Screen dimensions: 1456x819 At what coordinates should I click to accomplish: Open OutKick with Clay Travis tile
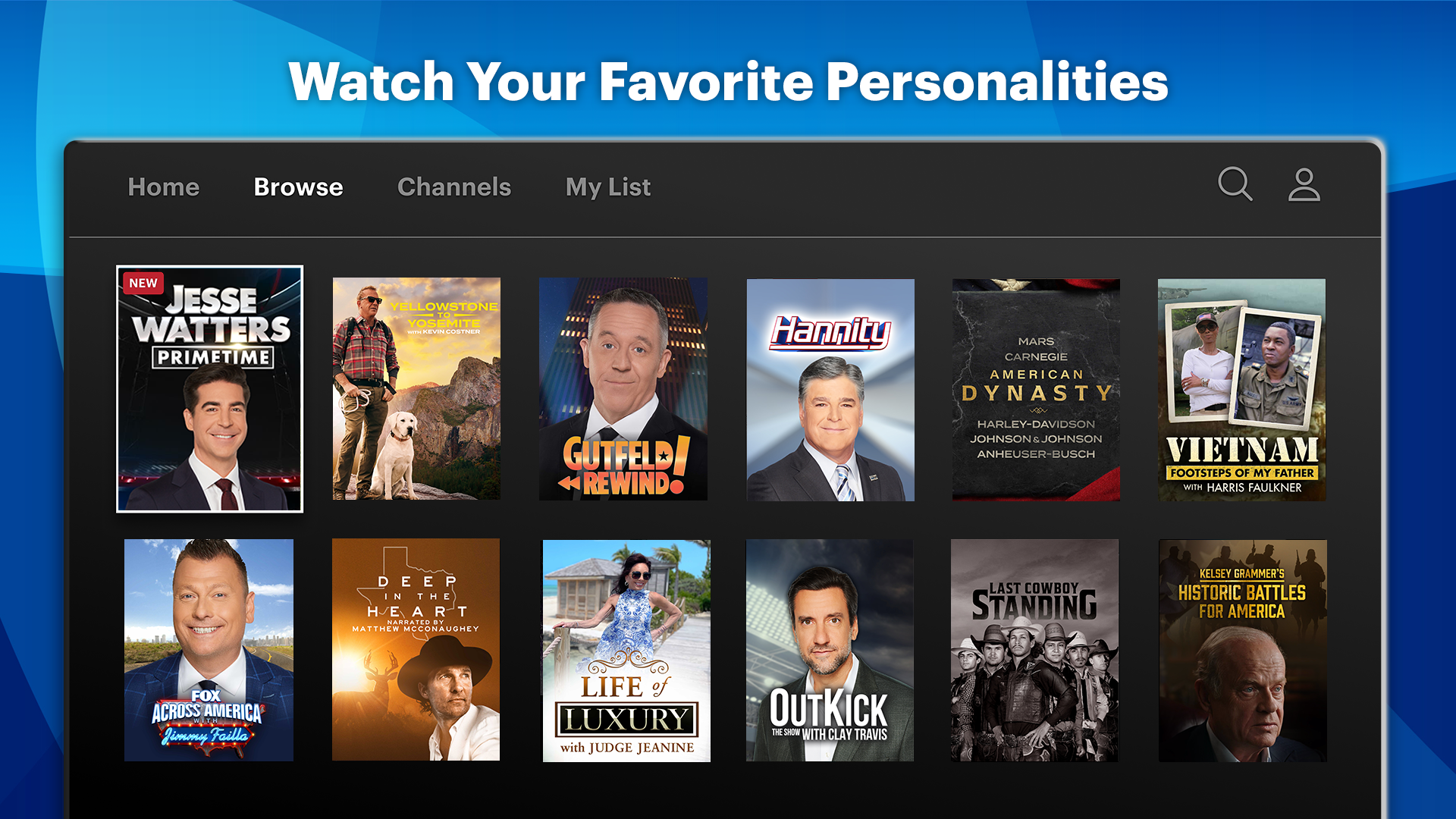830,650
